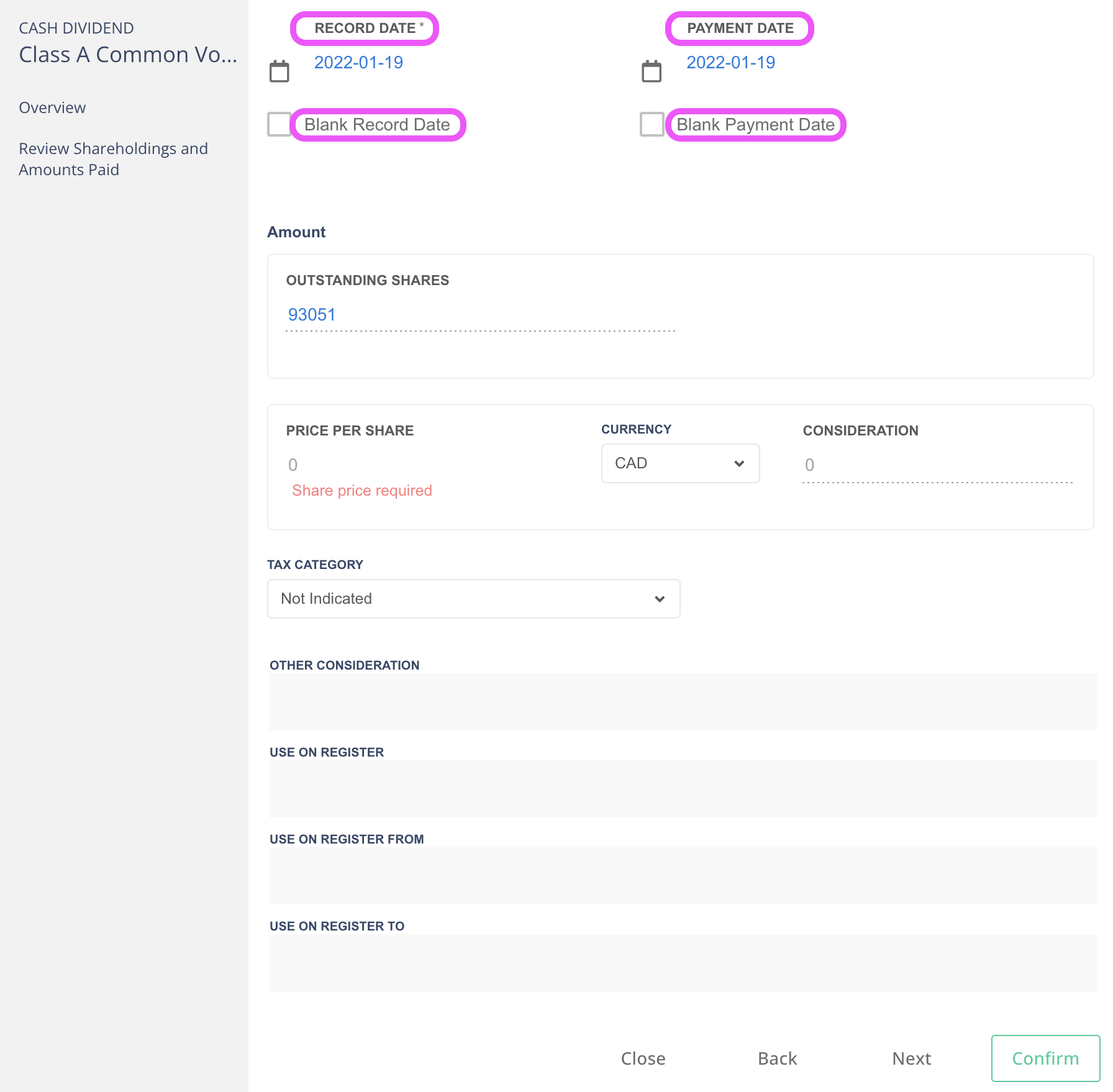Enable the Blank Record Date checkbox
1113x1092 pixels.
pos(279,124)
